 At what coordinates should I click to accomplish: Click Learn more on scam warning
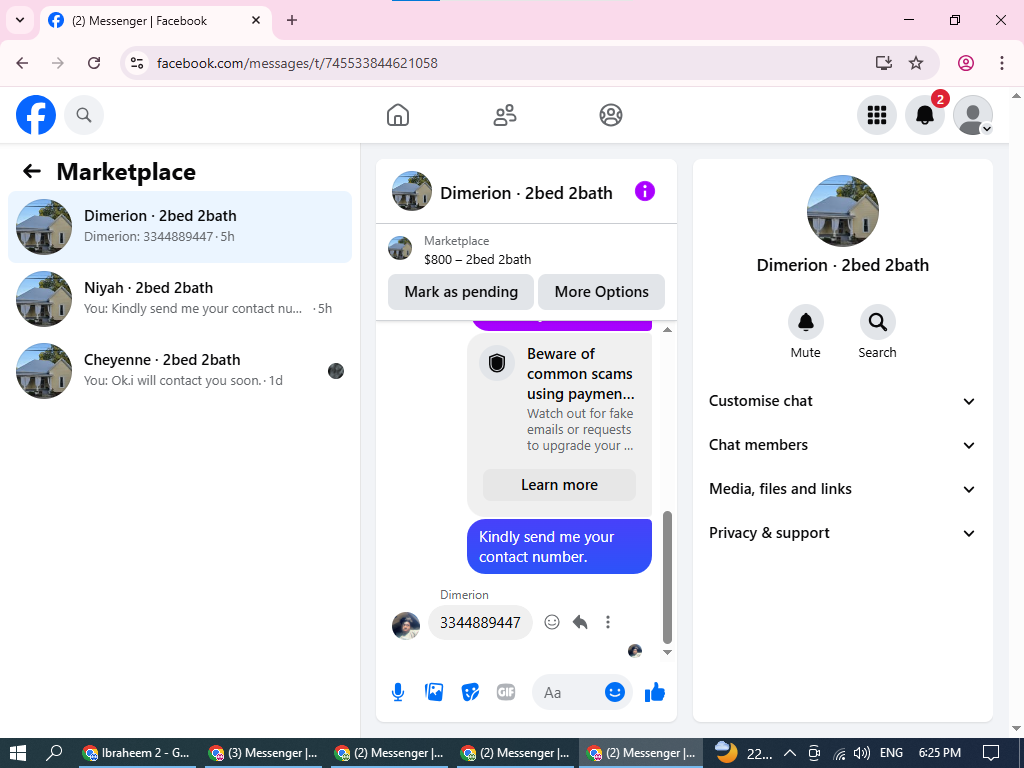click(559, 485)
